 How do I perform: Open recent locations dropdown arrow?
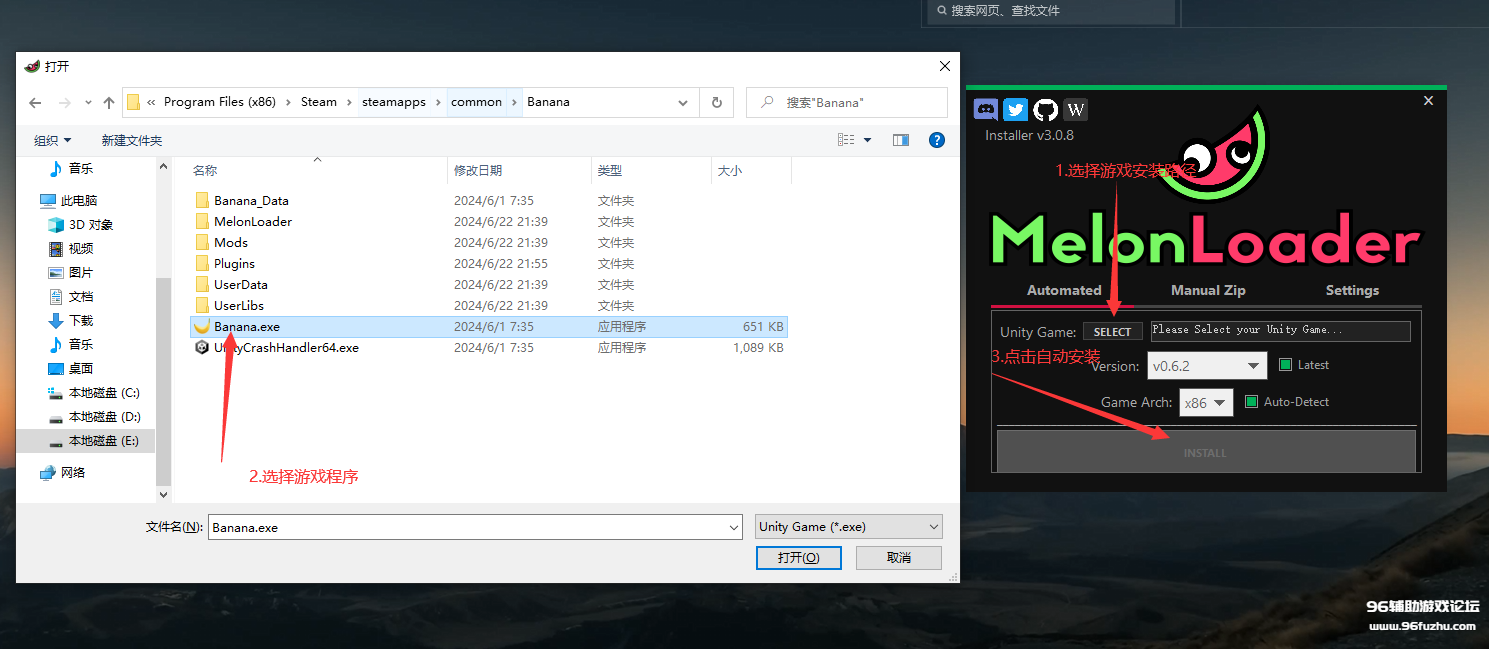[88, 103]
